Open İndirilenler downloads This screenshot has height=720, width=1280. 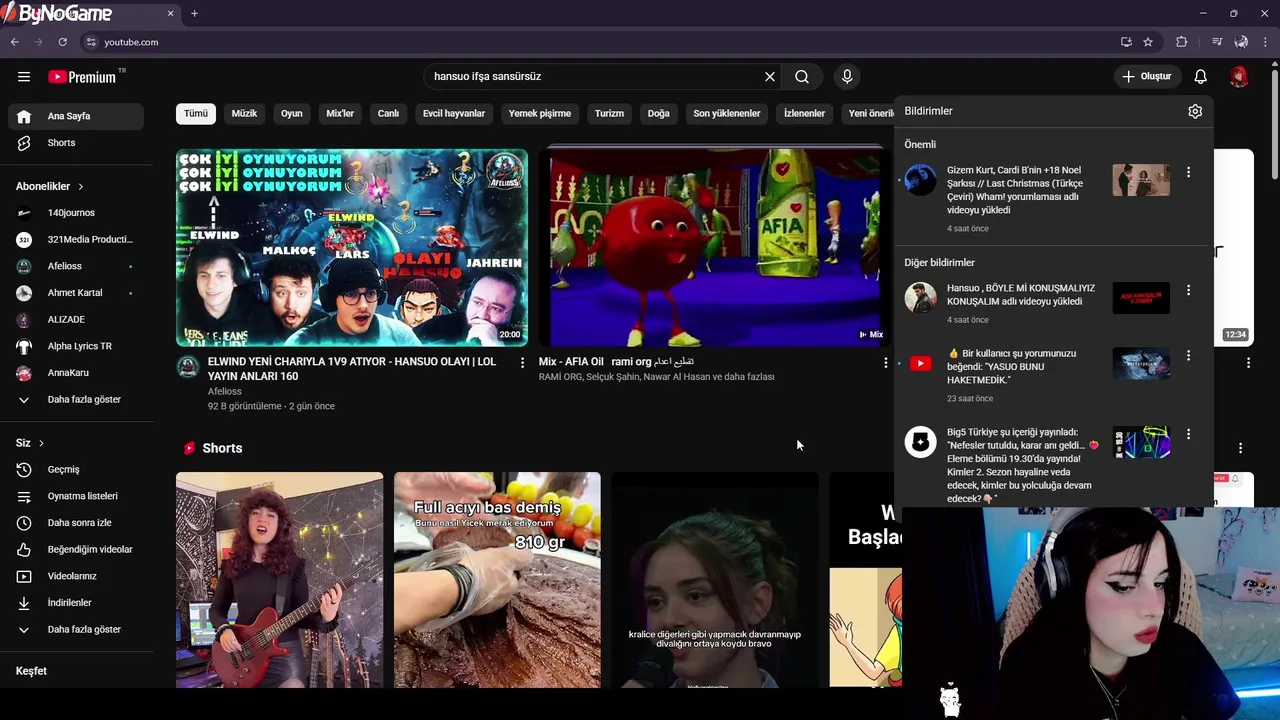(x=76, y=603)
